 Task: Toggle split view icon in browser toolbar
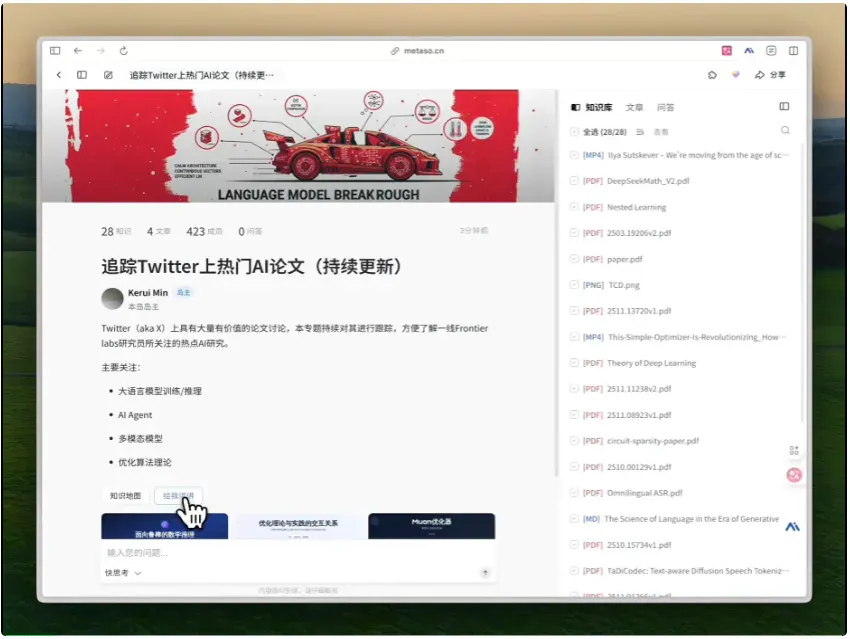(794, 50)
